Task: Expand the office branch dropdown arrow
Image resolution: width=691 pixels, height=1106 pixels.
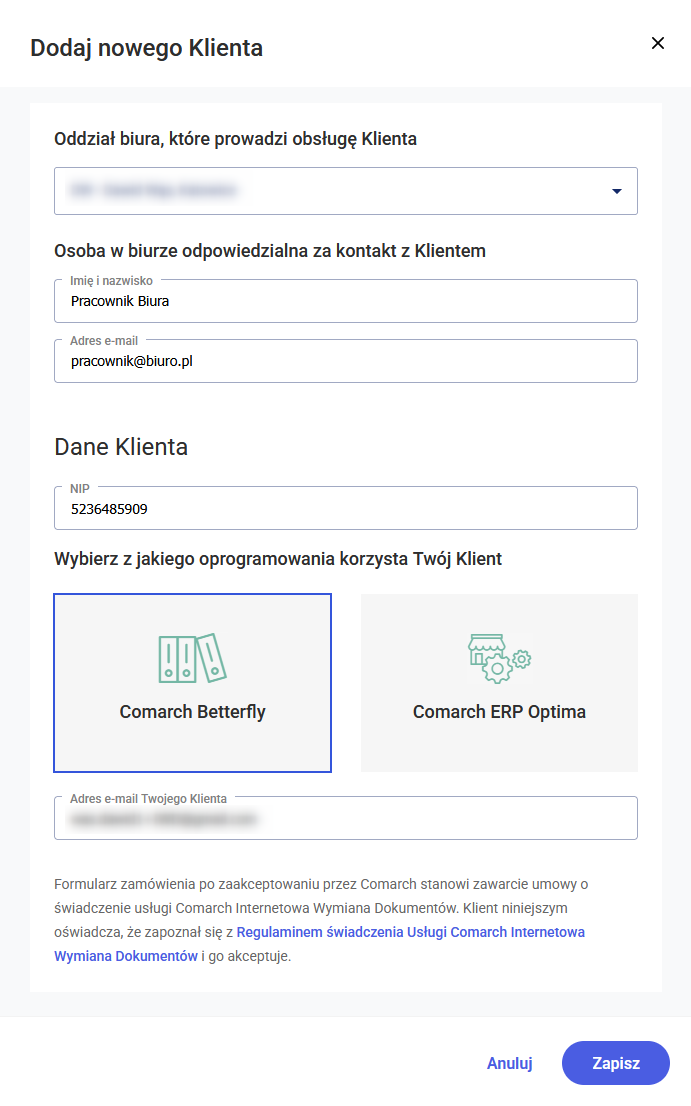Action: (x=617, y=191)
